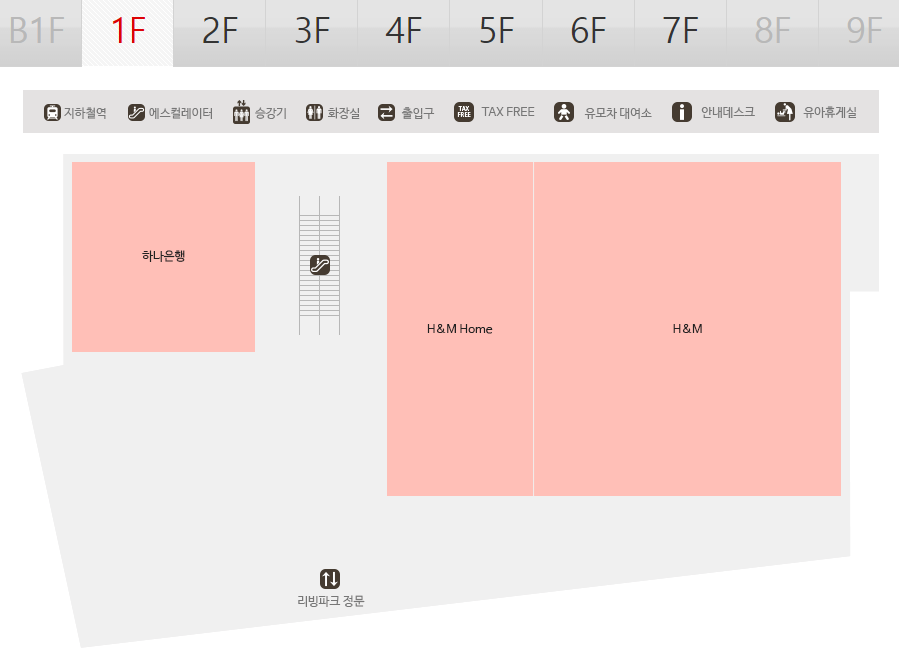Click the restroom legend icon
The width and height of the screenshot is (899, 660).
click(x=314, y=112)
